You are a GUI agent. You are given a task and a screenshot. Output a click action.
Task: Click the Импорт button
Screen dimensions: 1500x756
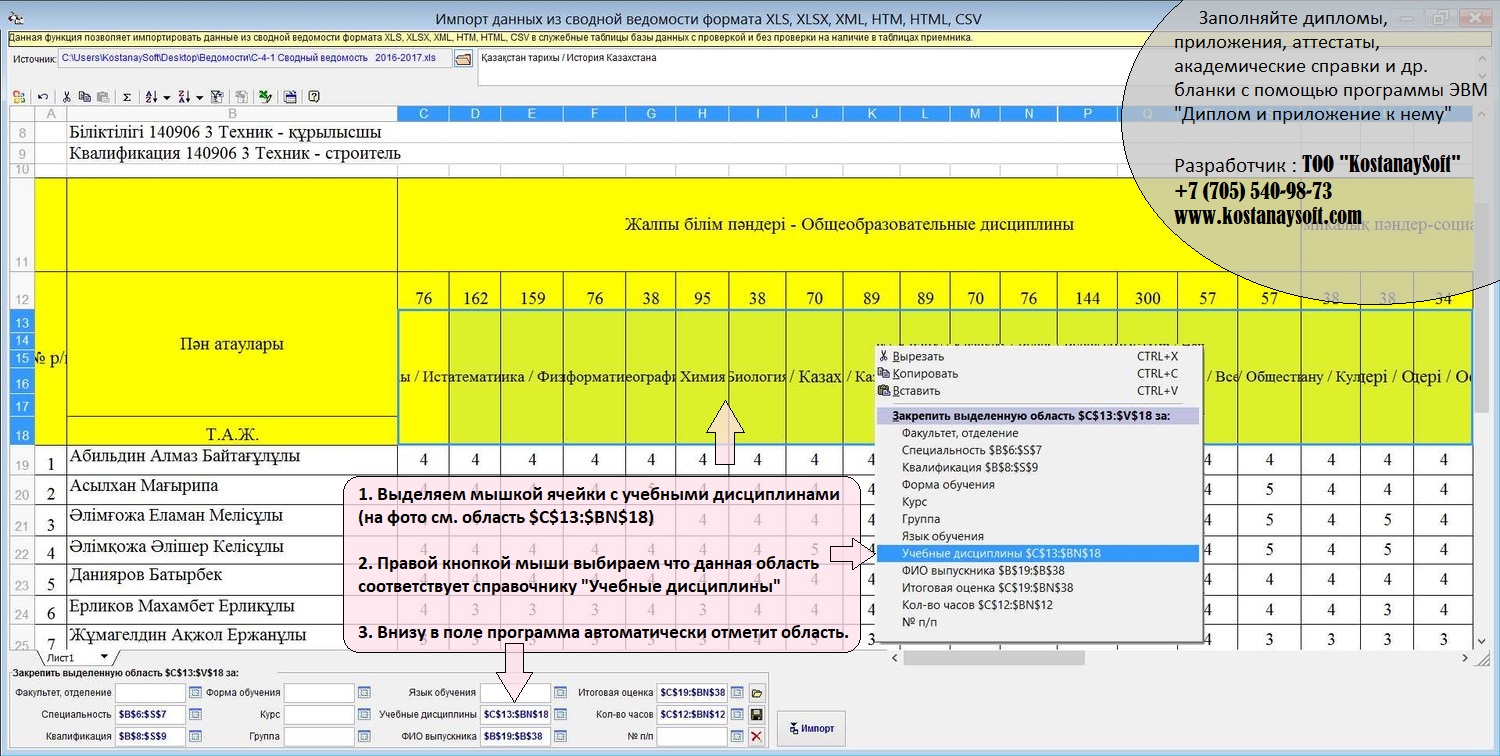811,728
